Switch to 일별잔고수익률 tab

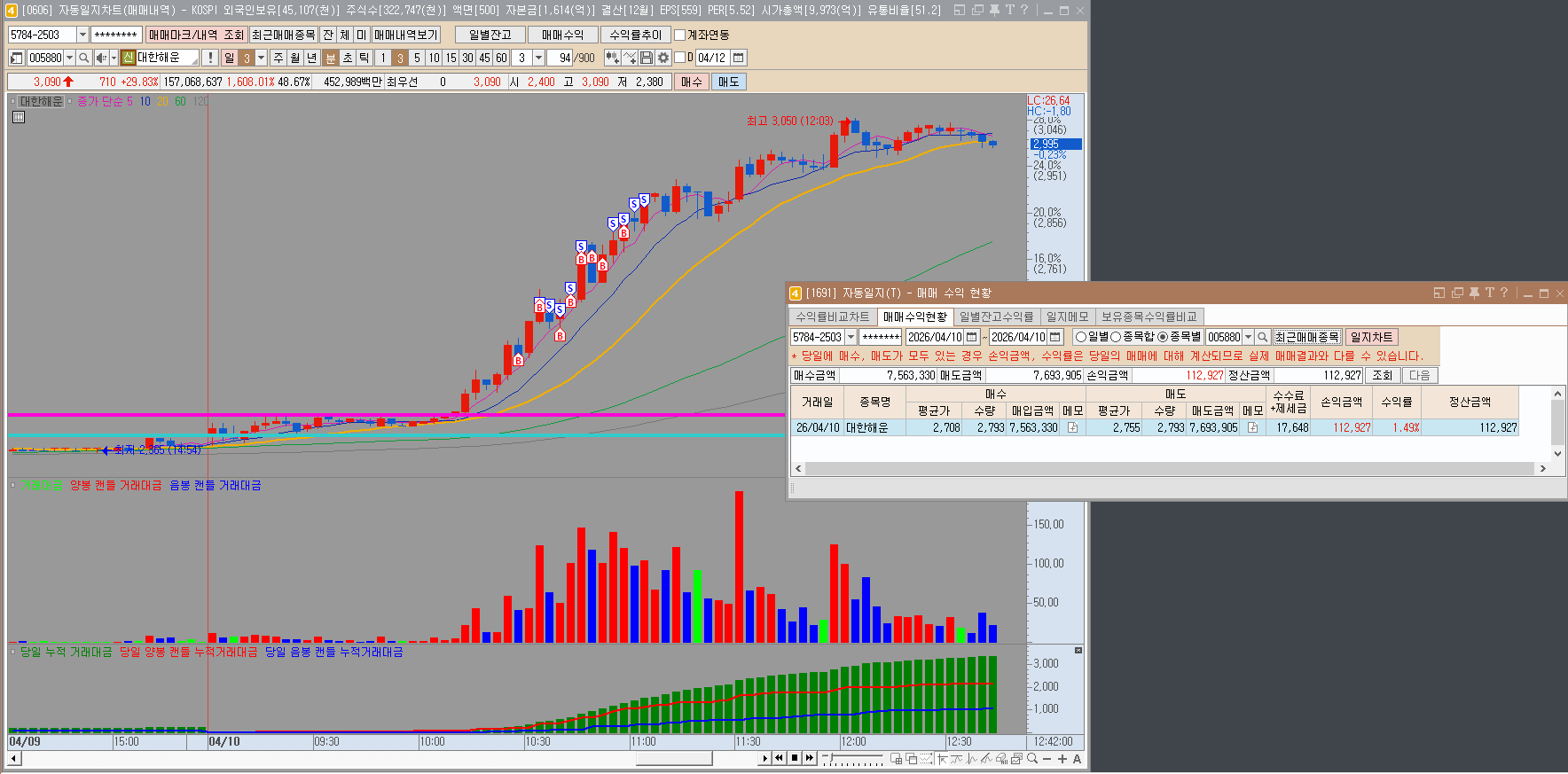[996, 317]
